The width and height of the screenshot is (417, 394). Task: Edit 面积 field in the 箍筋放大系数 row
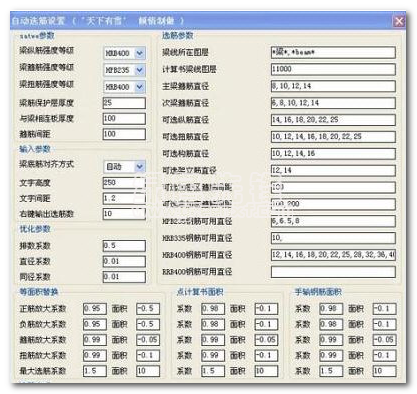tap(148, 340)
